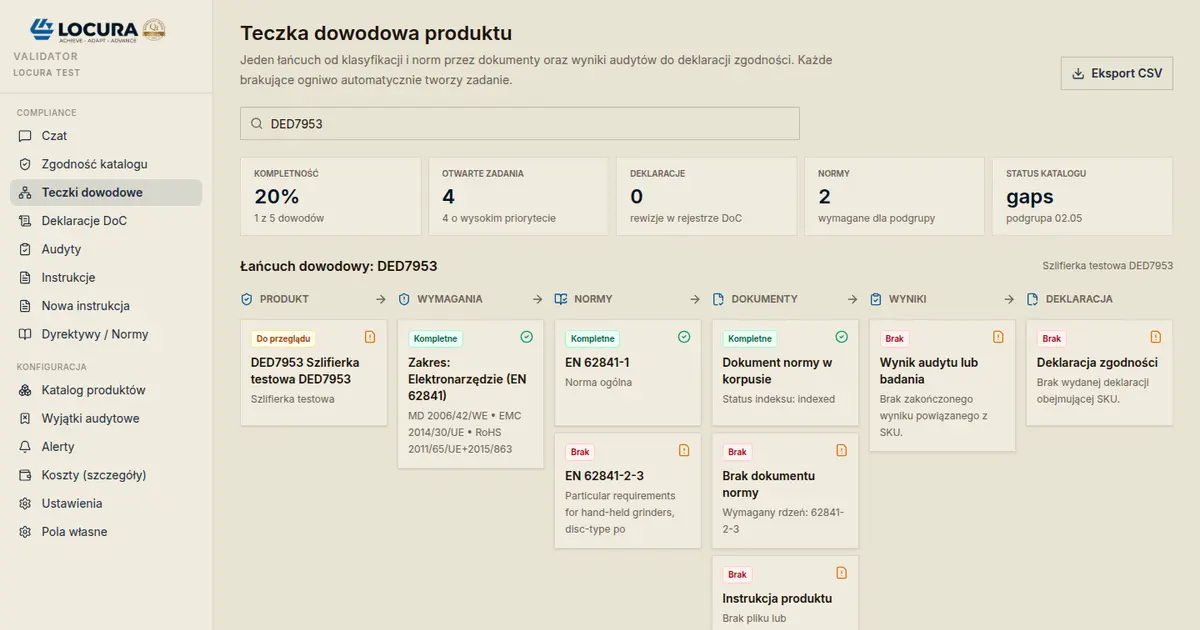
Task: Click the NORMY column book icon
Action: click(561, 299)
